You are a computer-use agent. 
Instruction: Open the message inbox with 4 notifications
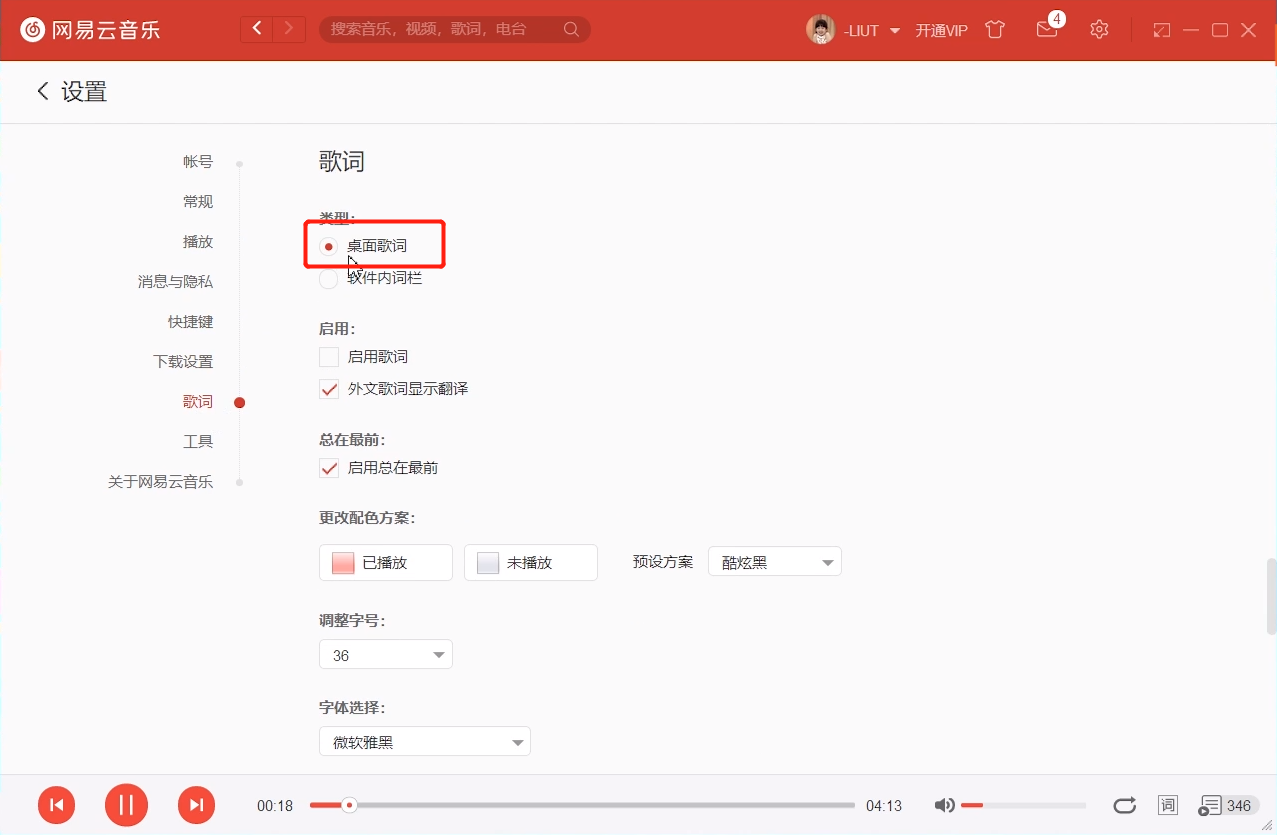coord(1047,29)
